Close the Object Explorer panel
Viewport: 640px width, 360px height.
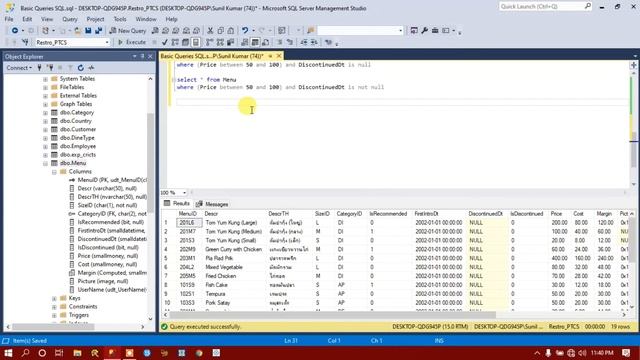click(x=150, y=56)
